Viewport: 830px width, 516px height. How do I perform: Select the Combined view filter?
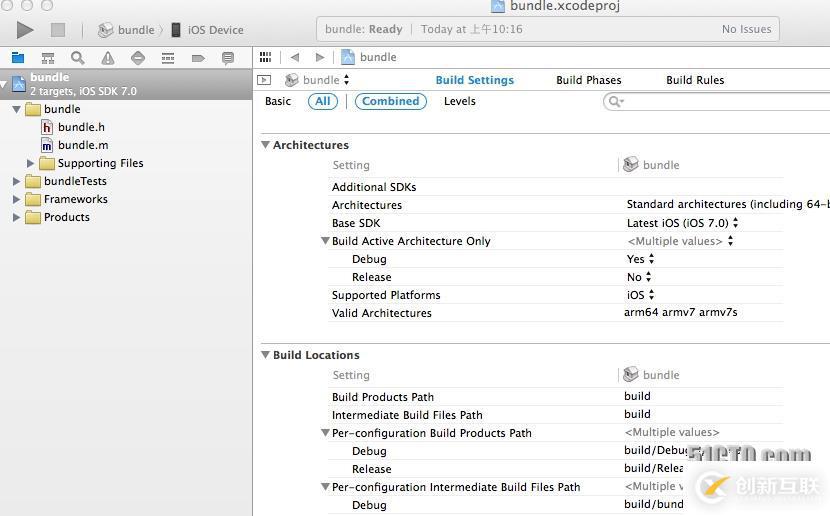[x=390, y=101]
